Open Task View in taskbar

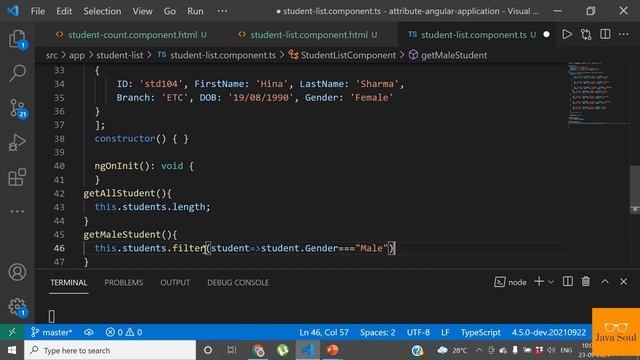point(232,350)
